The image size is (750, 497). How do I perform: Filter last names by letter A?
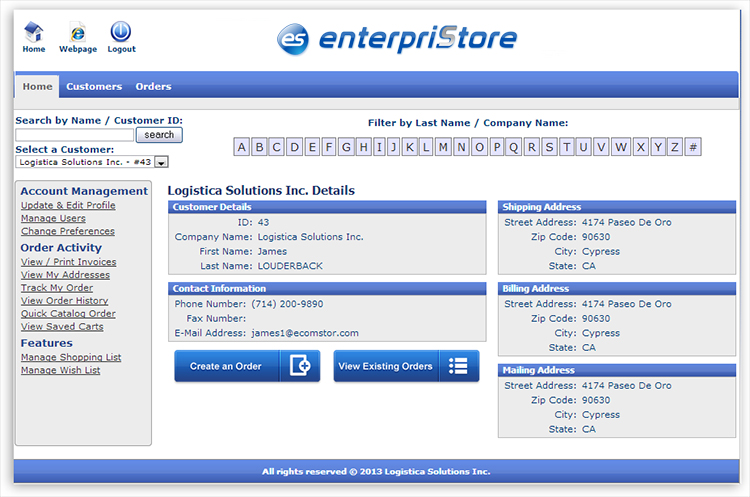coord(242,147)
